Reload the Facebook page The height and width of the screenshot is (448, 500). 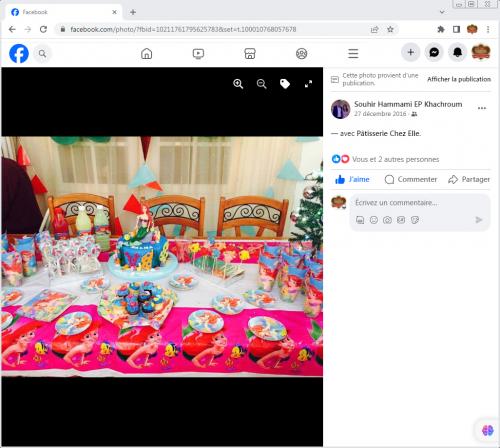pyautogui.click(x=43, y=29)
